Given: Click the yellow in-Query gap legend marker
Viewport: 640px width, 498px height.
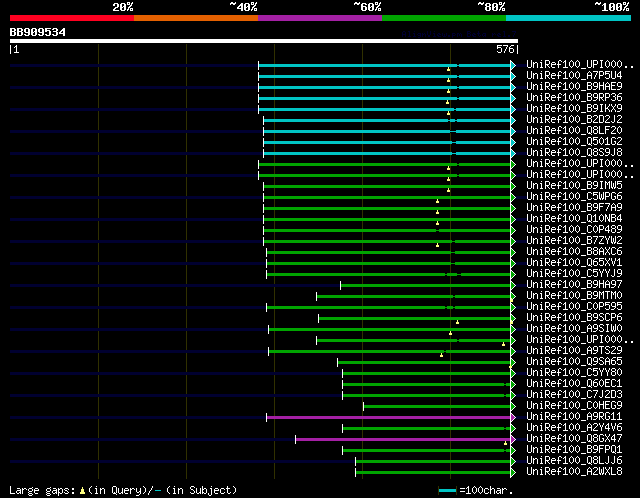Looking at the screenshot, I should 82,490.
